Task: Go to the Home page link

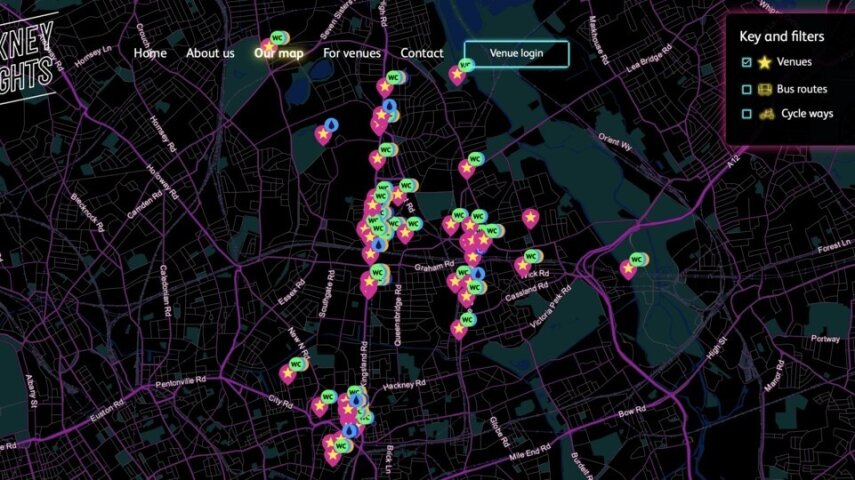Action: [150, 53]
